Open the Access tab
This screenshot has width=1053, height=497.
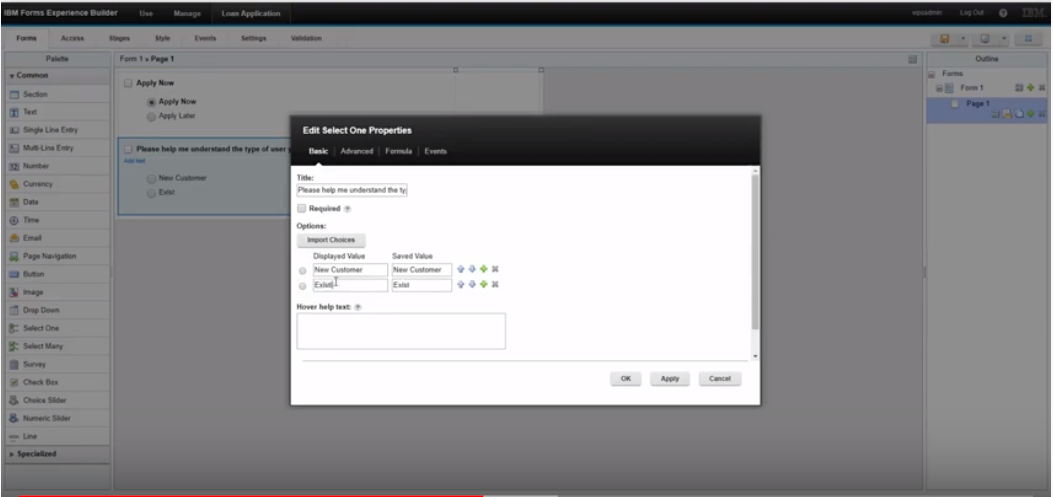click(73, 38)
